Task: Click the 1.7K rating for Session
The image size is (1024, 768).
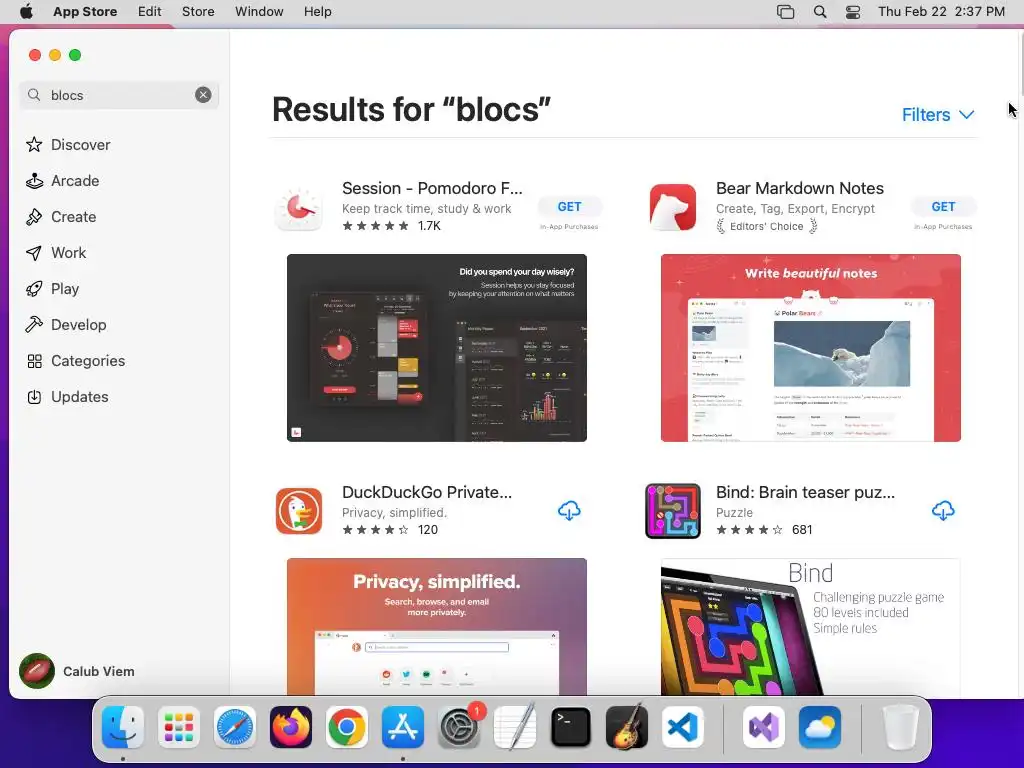Action: (x=429, y=226)
